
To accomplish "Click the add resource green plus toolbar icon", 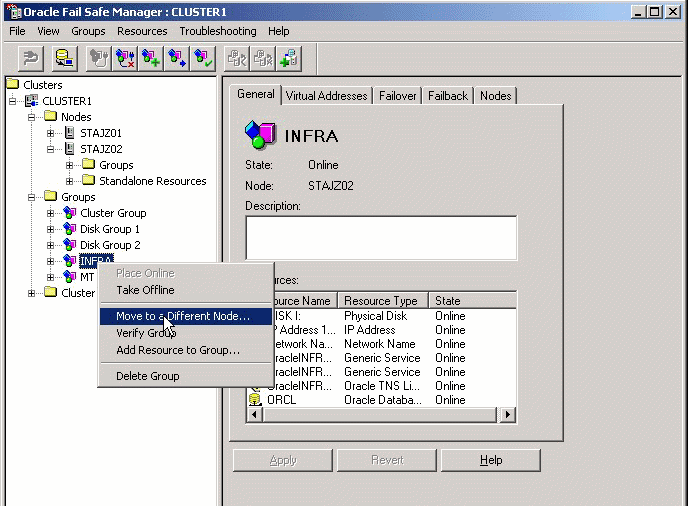I will click(x=289, y=58).
